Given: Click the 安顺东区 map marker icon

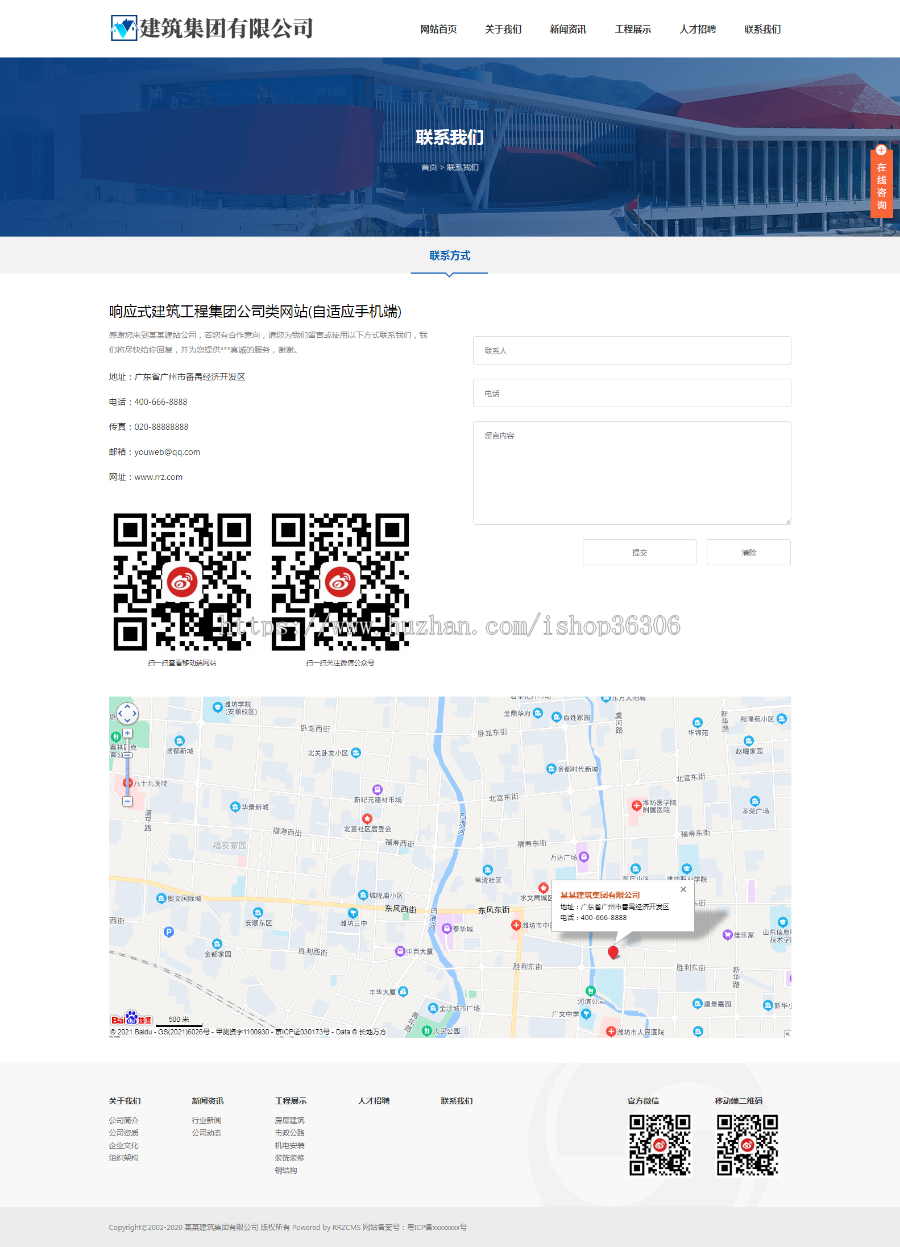Looking at the screenshot, I should click(258, 913).
